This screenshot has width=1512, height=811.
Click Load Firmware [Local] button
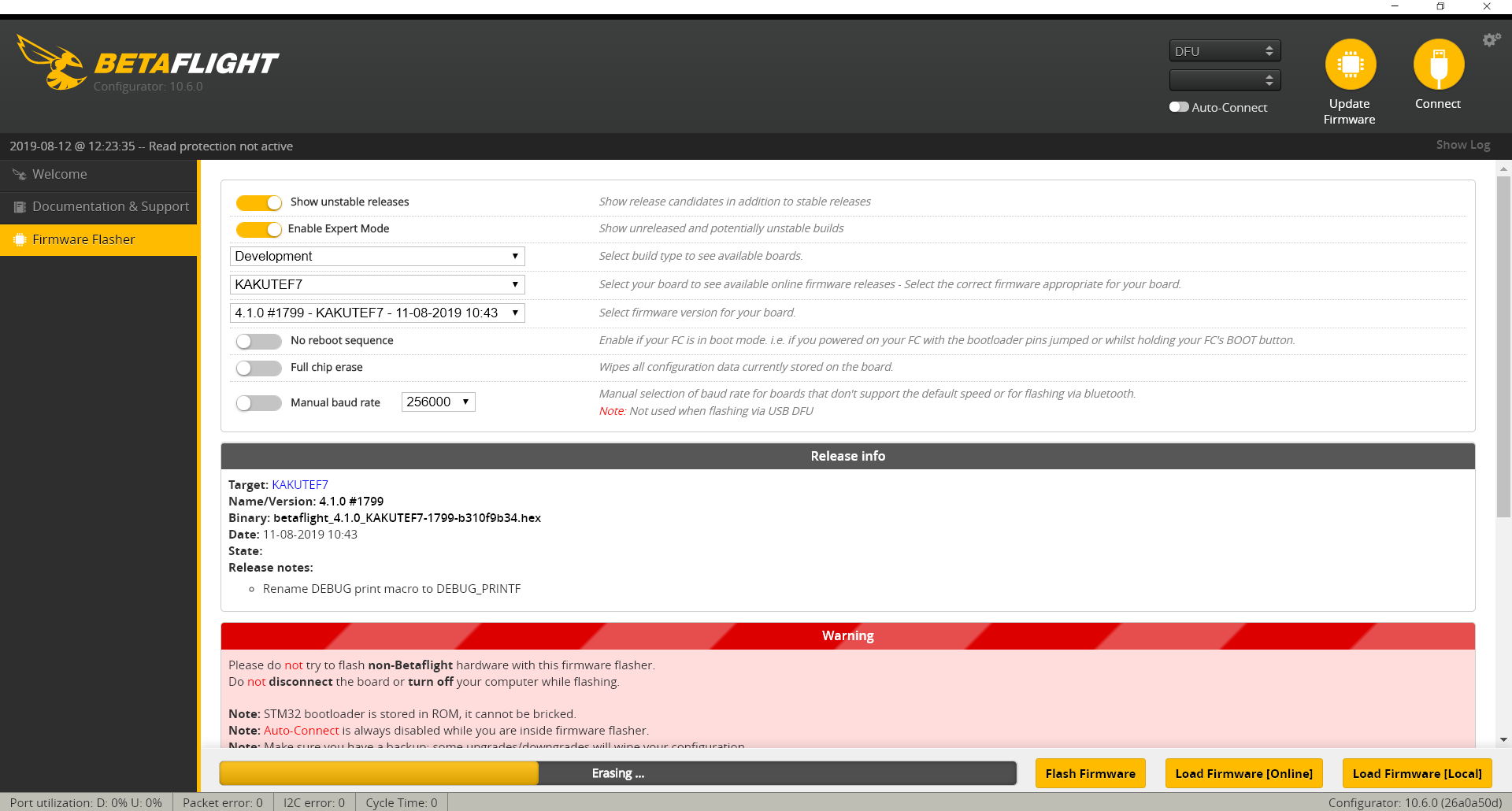(x=1417, y=773)
